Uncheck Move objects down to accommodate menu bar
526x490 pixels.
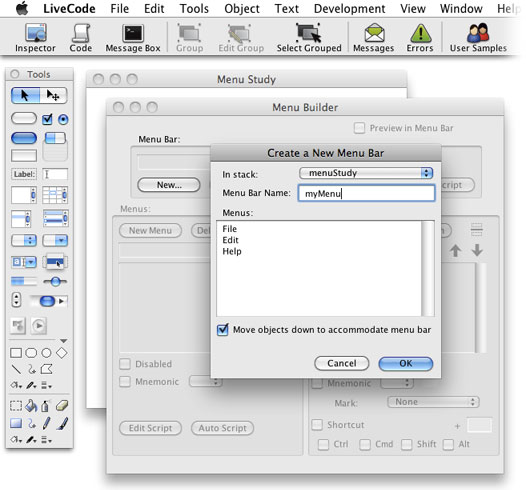pos(223,330)
